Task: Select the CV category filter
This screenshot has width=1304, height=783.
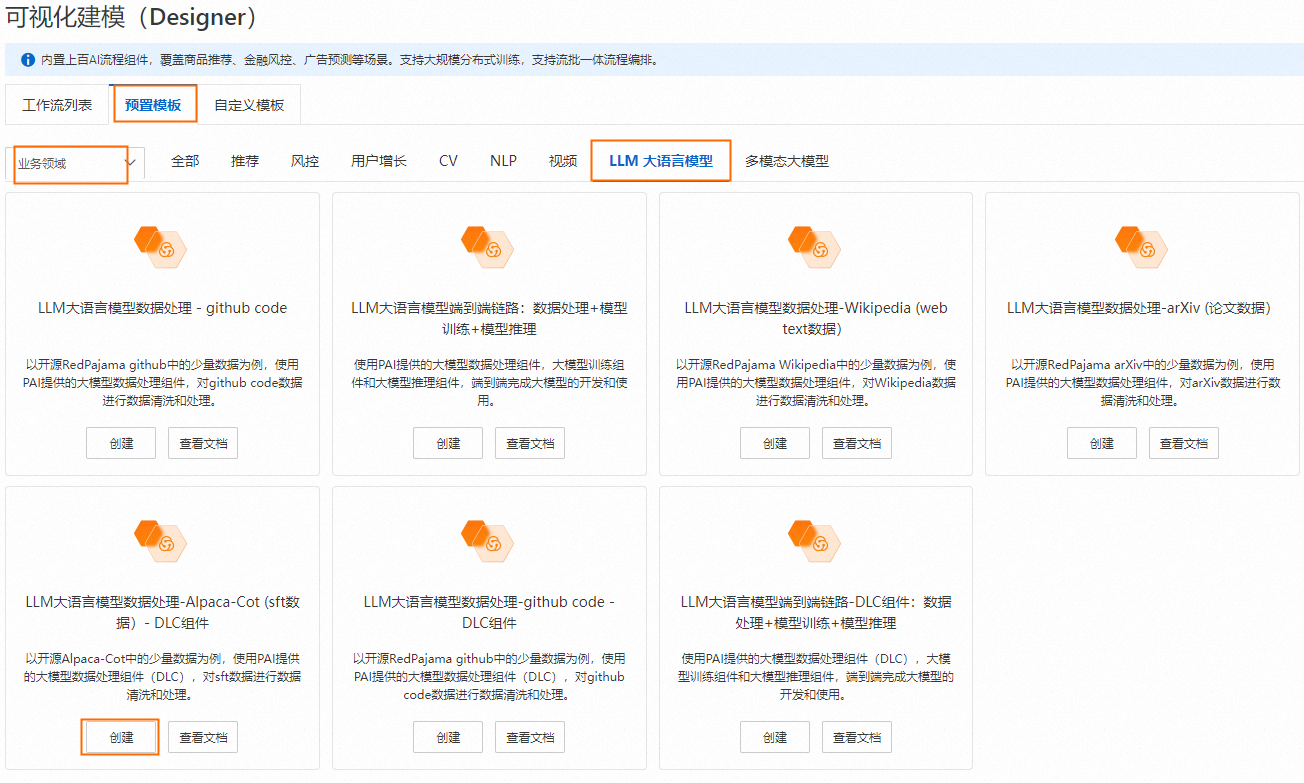Action: (x=448, y=161)
